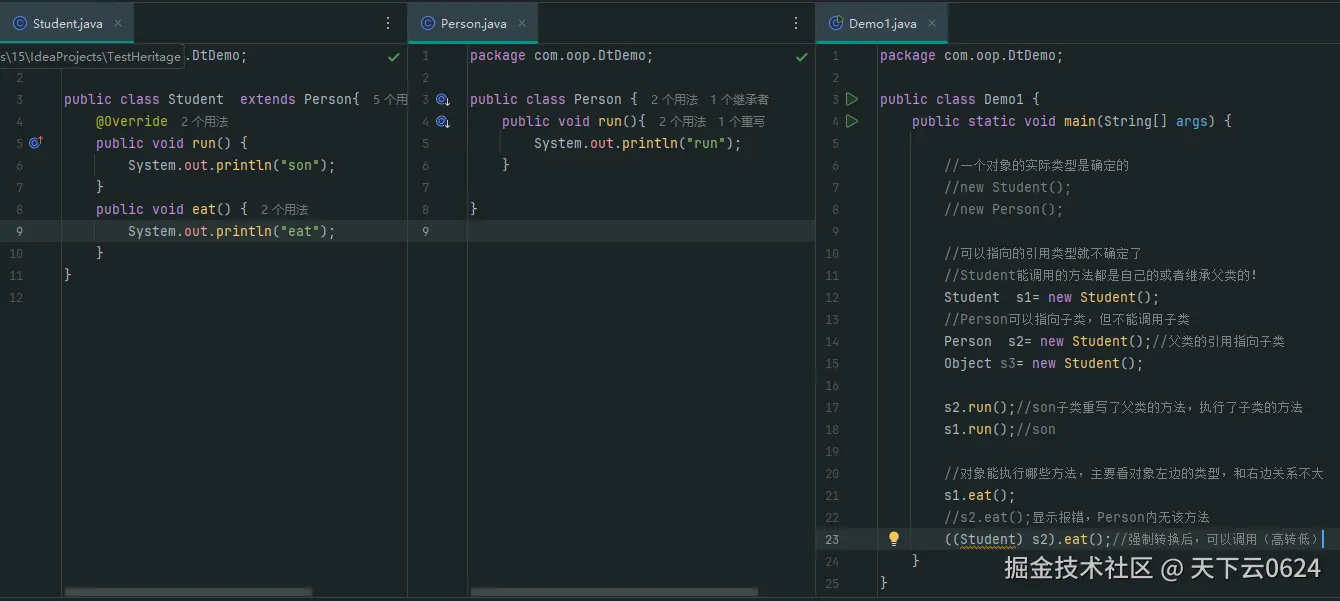Click the System.out.println("son") line
The width and height of the screenshot is (1340, 601).
pos(232,165)
